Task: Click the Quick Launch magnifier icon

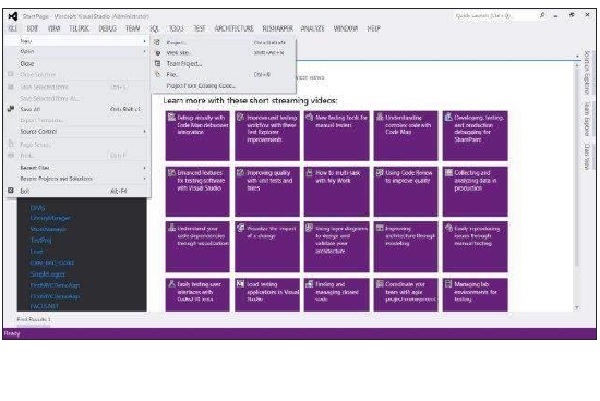Action: point(542,15)
